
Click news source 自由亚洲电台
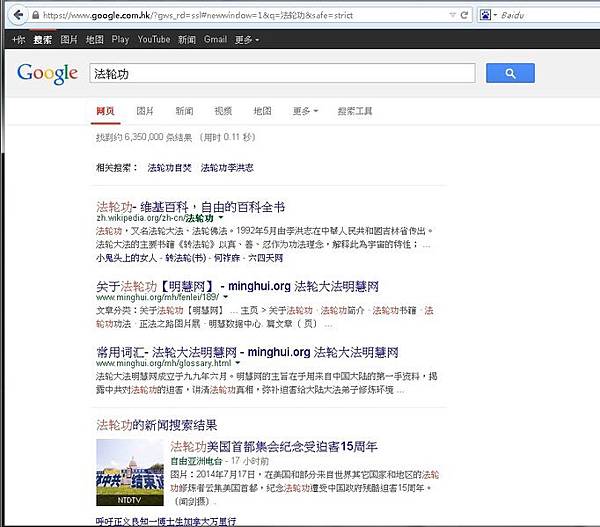click(196, 461)
